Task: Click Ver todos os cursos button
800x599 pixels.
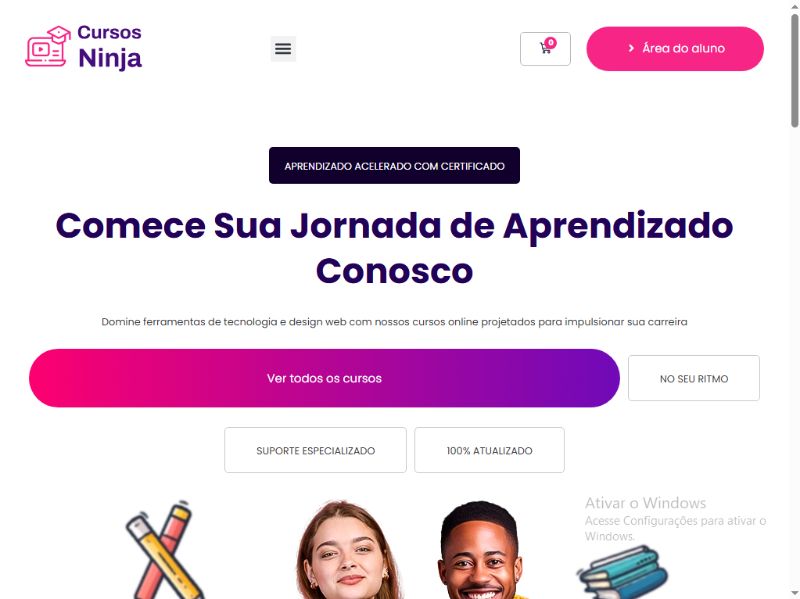Action: pos(324,378)
